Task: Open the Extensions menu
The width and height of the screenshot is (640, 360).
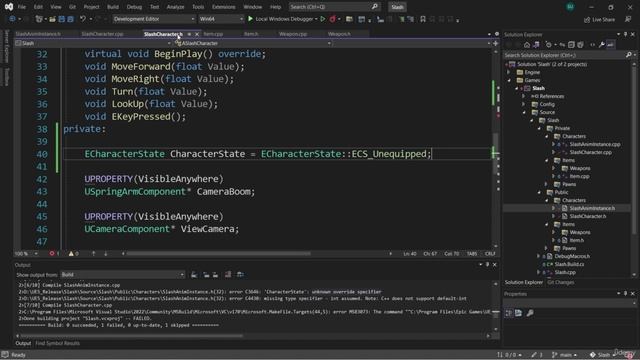Action: coord(224,7)
